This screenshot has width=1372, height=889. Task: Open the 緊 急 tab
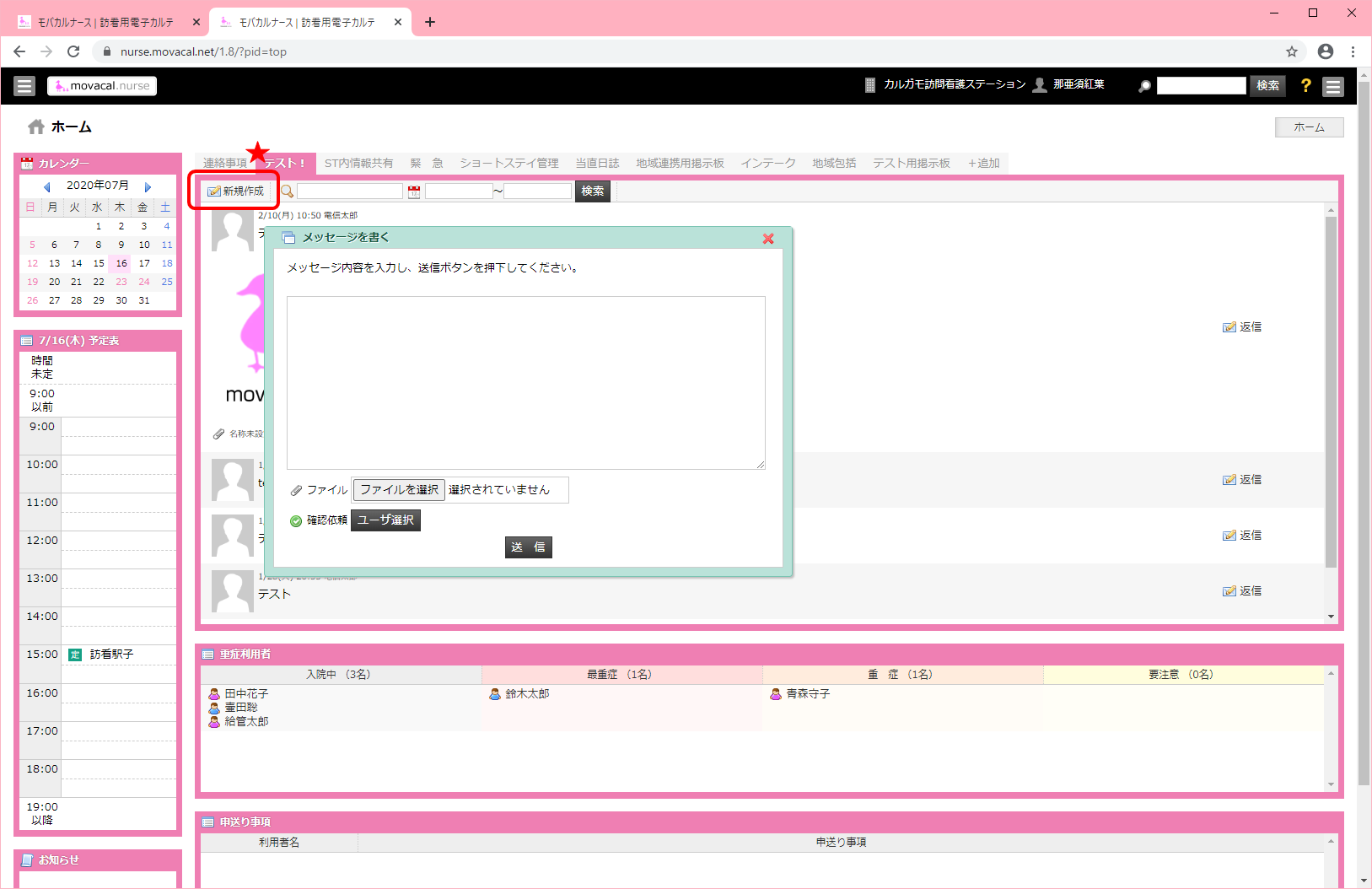(x=427, y=164)
